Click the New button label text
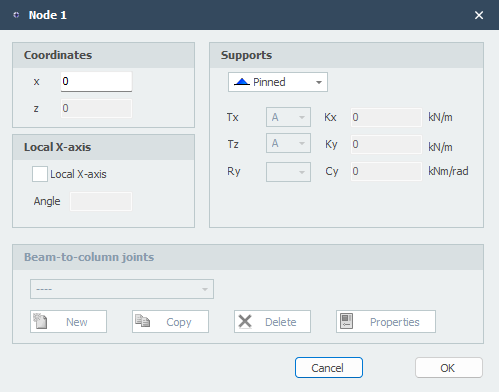This screenshot has width=499, height=392. 77,322
